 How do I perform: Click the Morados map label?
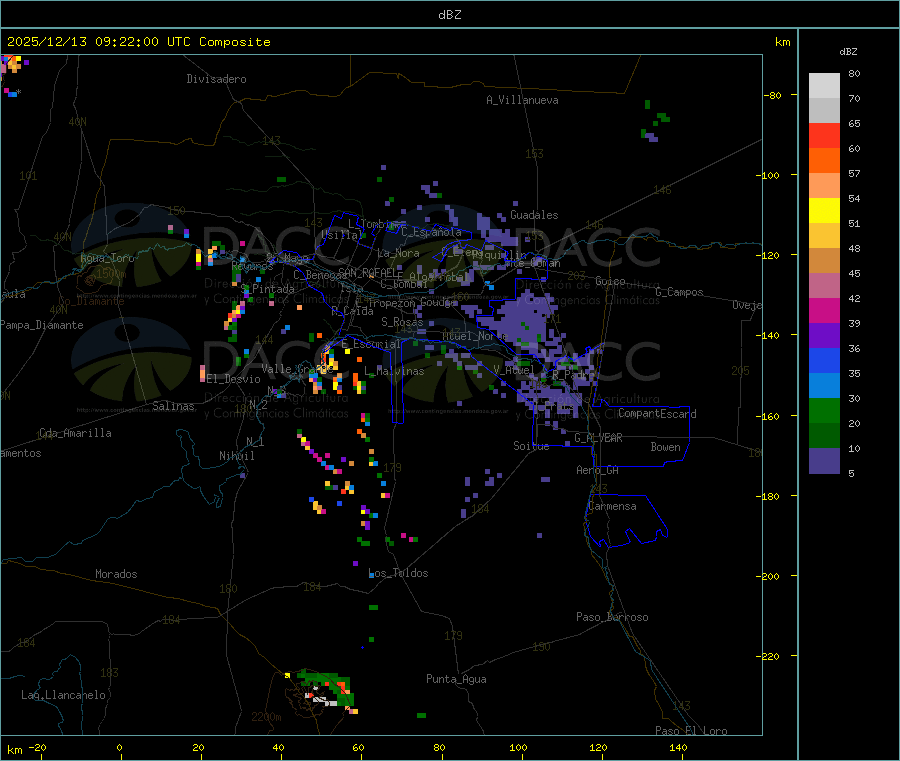click(x=117, y=574)
